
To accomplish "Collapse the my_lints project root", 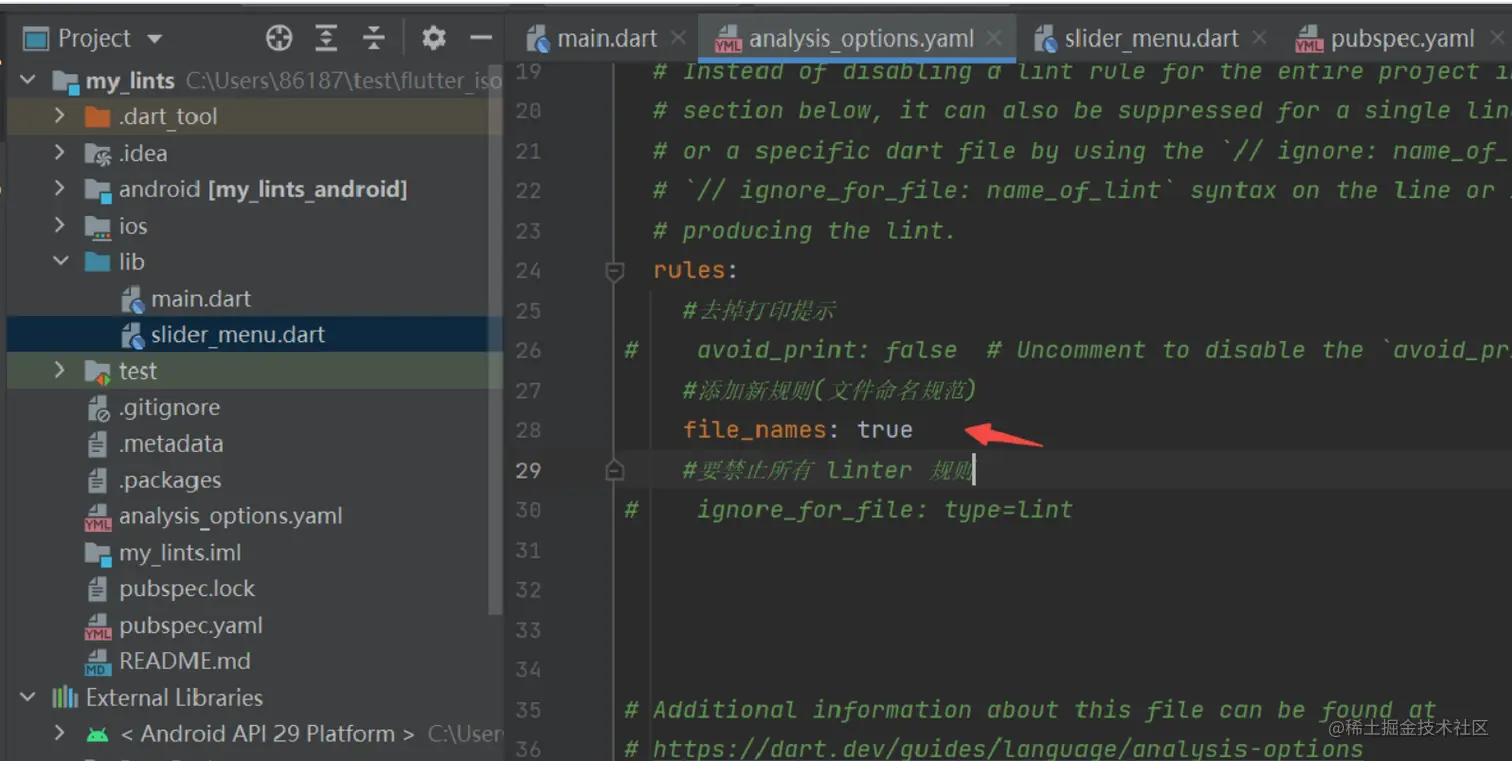I will 28,80.
